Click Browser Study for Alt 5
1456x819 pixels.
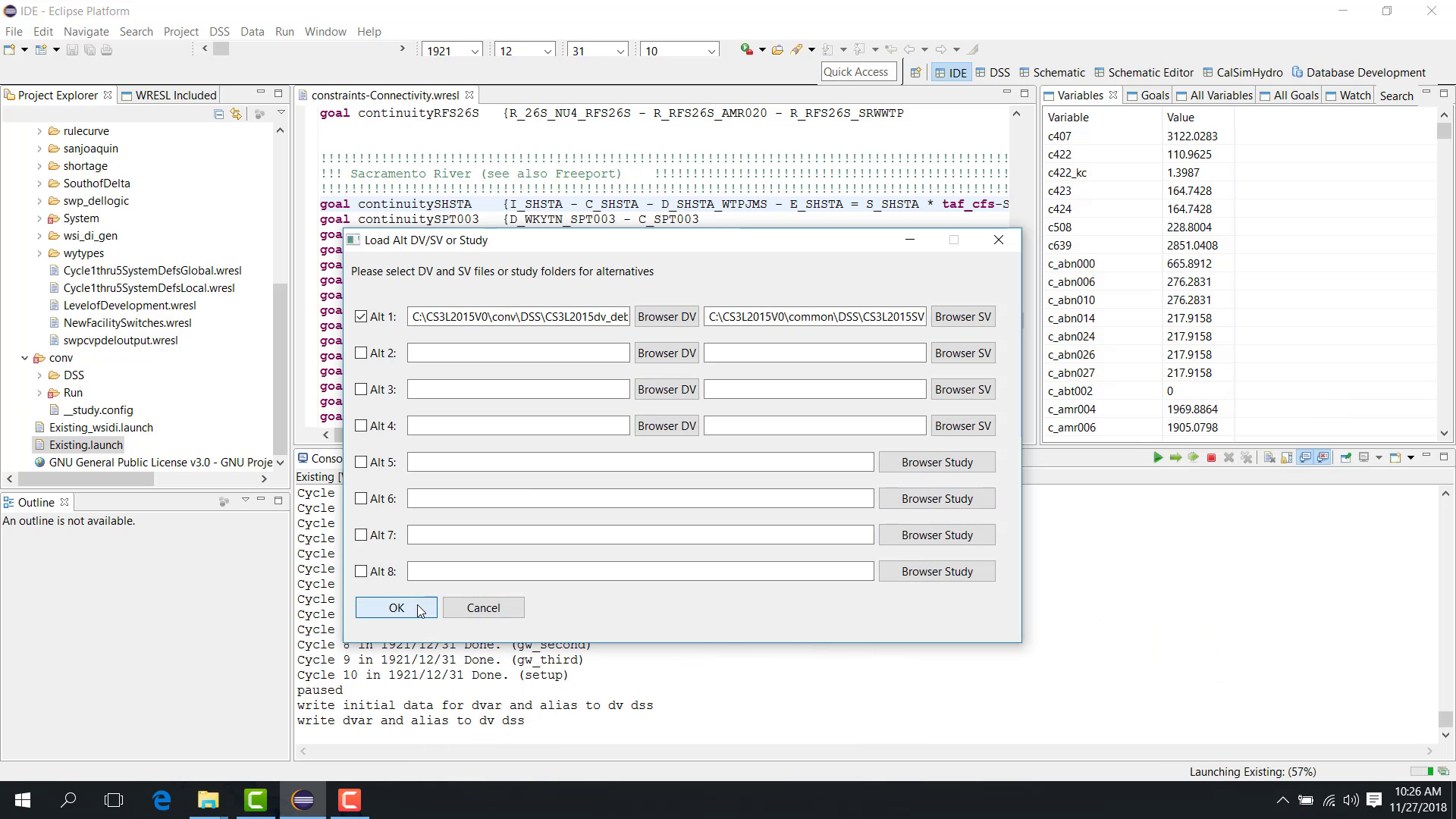[x=937, y=463]
